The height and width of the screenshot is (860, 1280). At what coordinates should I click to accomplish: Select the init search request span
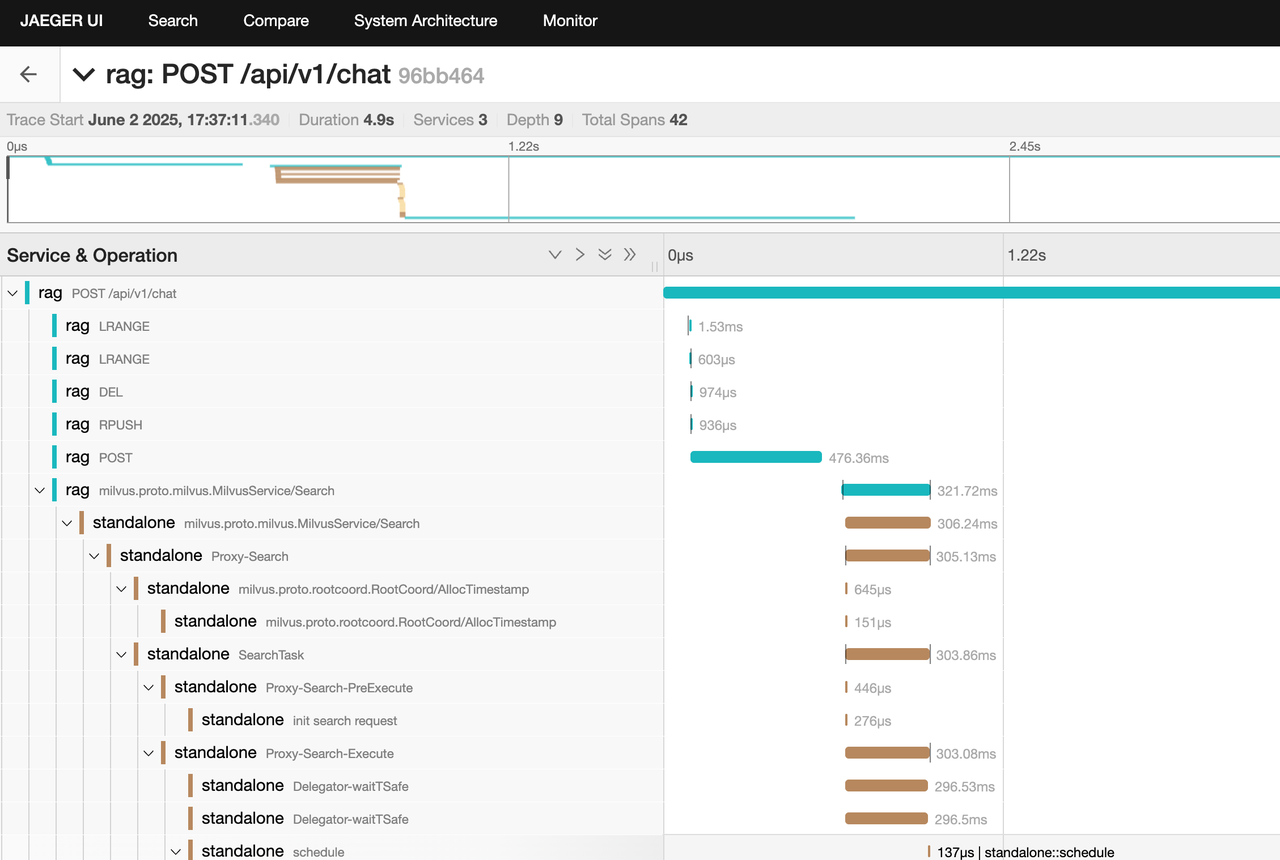point(426,720)
